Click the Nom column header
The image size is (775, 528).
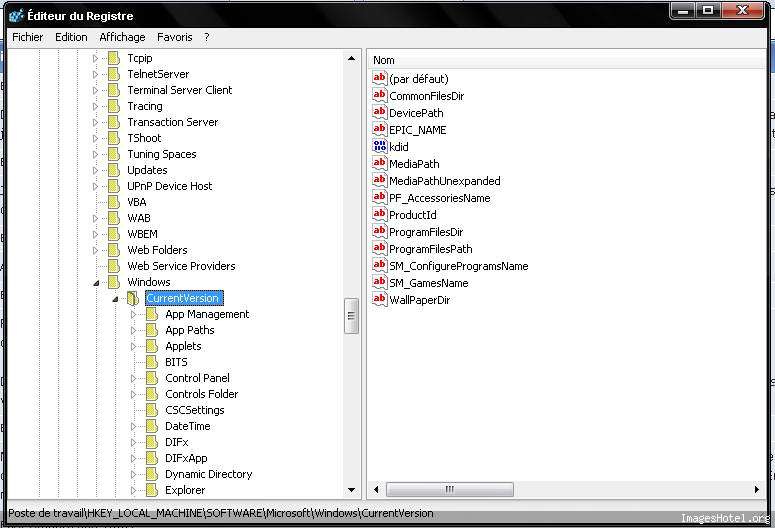coord(568,60)
